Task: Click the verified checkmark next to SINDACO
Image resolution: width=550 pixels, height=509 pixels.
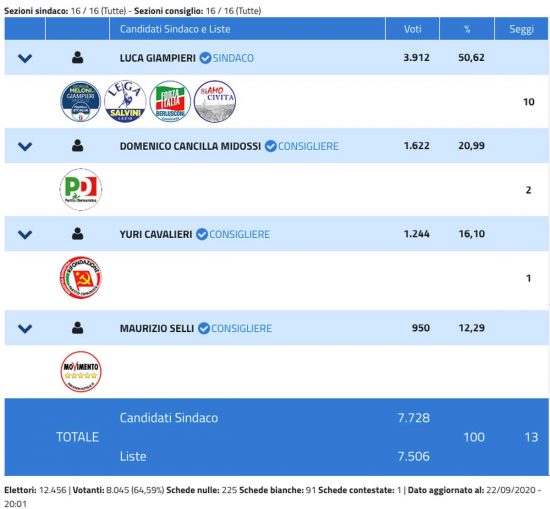Action: [205, 58]
